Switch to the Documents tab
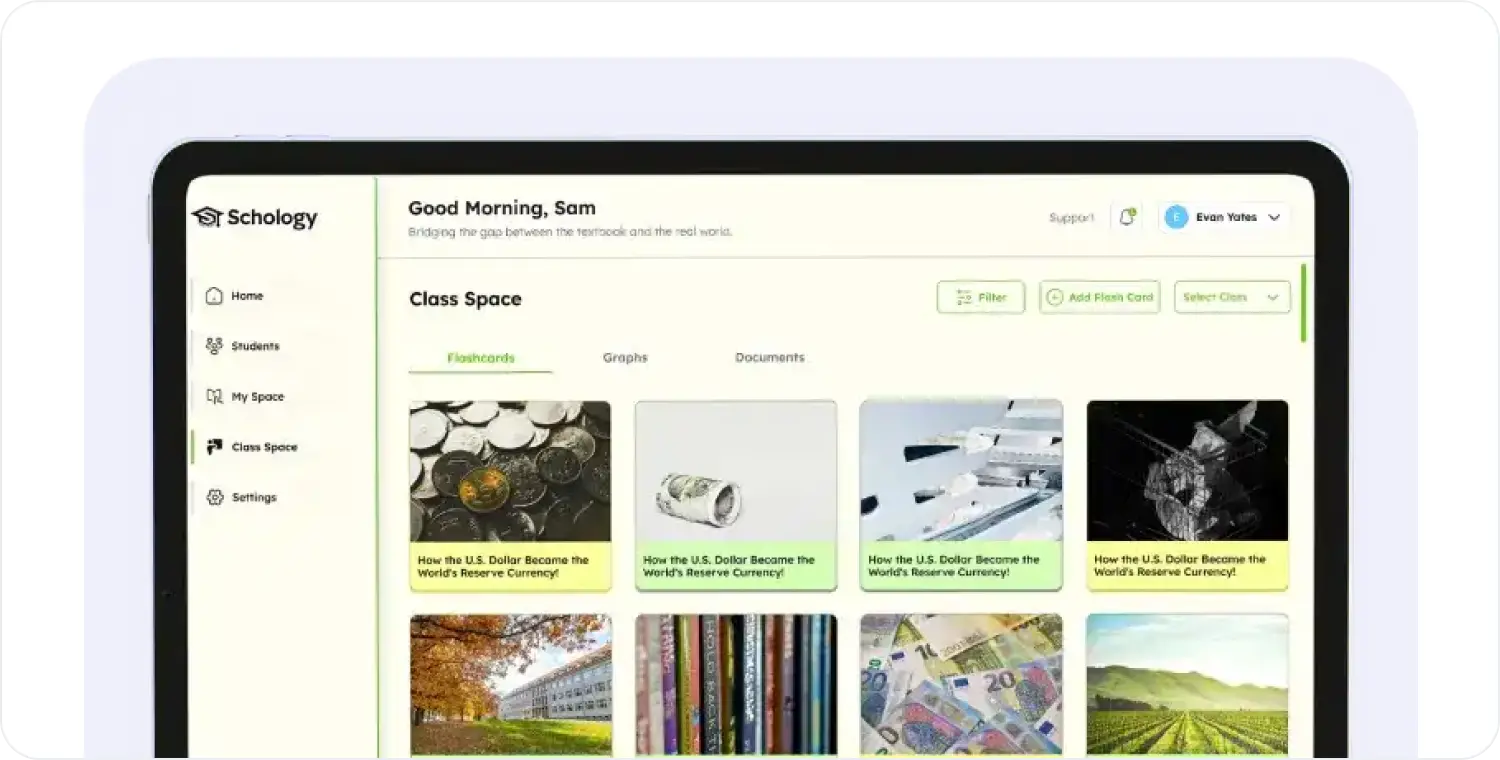This screenshot has width=1500, height=760. click(x=770, y=357)
